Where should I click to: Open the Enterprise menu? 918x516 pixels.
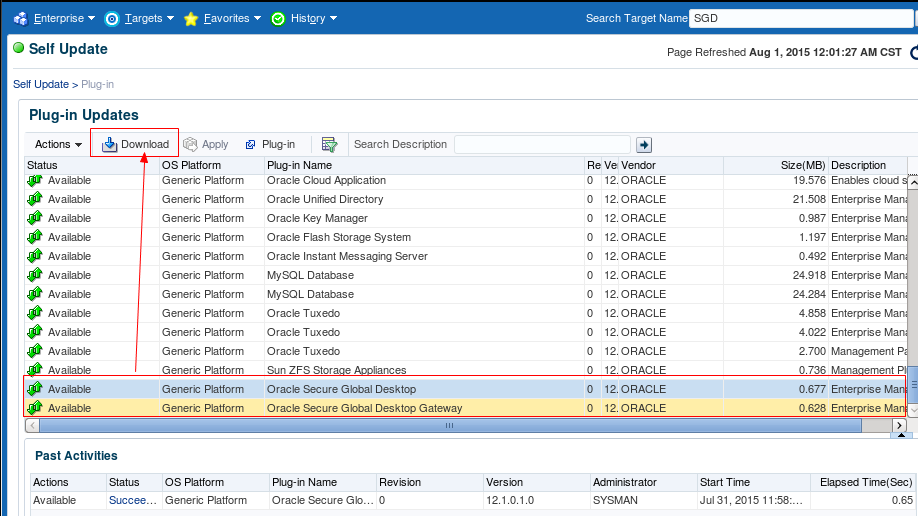(x=64, y=18)
